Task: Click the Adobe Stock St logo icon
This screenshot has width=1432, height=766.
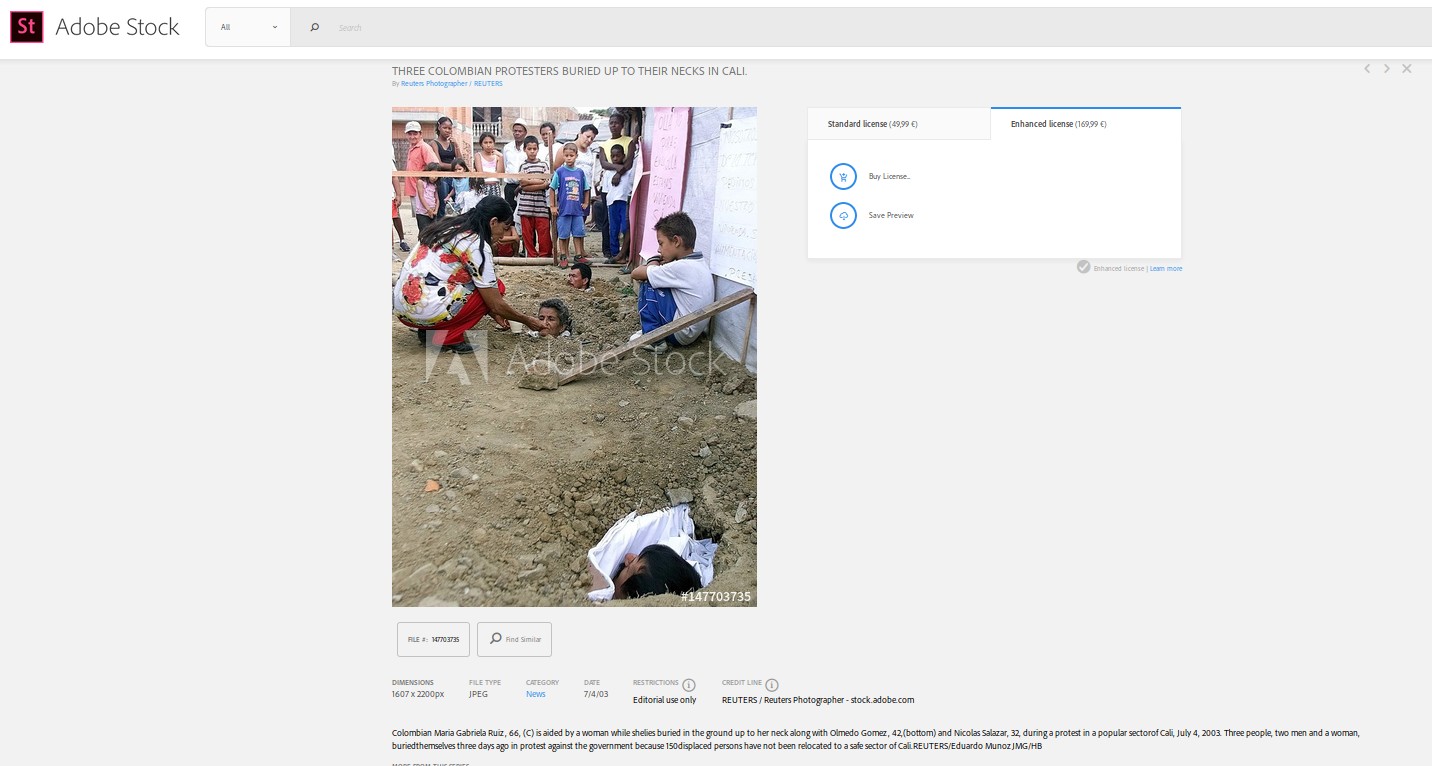Action: pyautogui.click(x=26, y=27)
